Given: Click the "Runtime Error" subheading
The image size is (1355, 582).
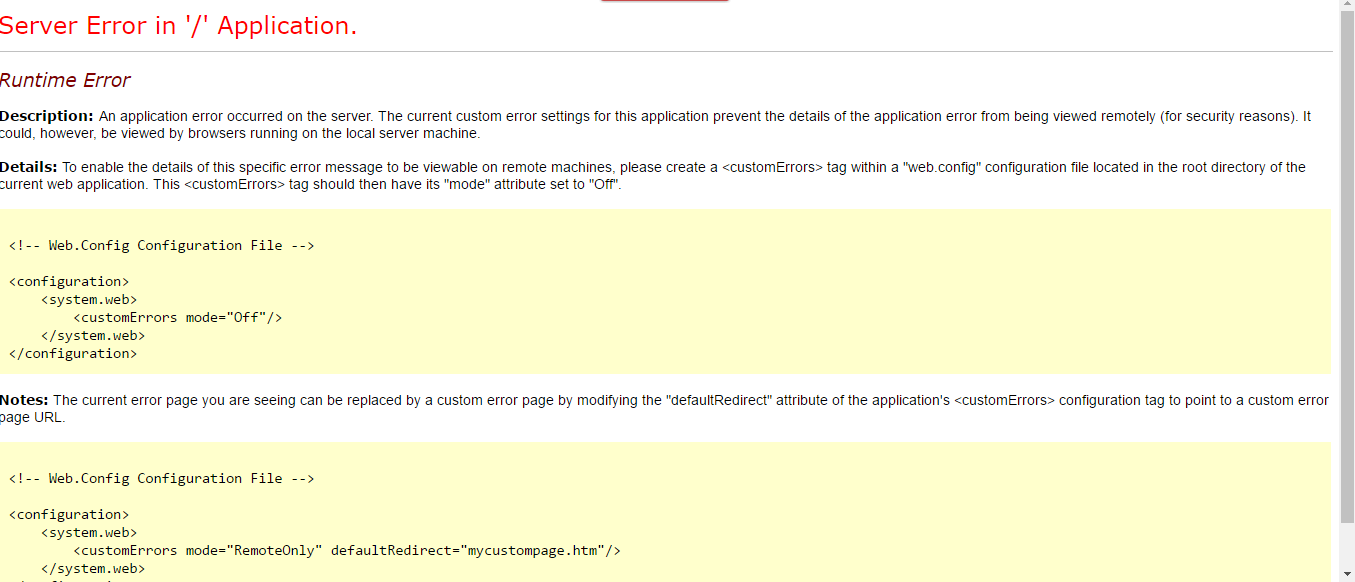Looking at the screenshot, I should (65, 80).
